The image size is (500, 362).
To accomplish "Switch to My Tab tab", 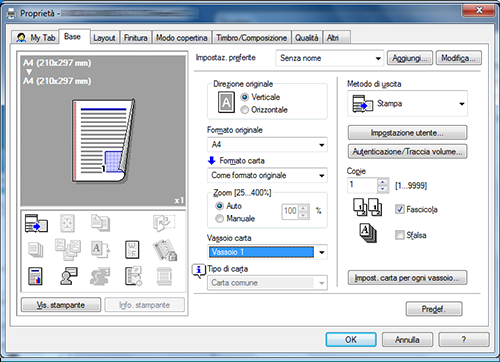I will tap(36, 38).
